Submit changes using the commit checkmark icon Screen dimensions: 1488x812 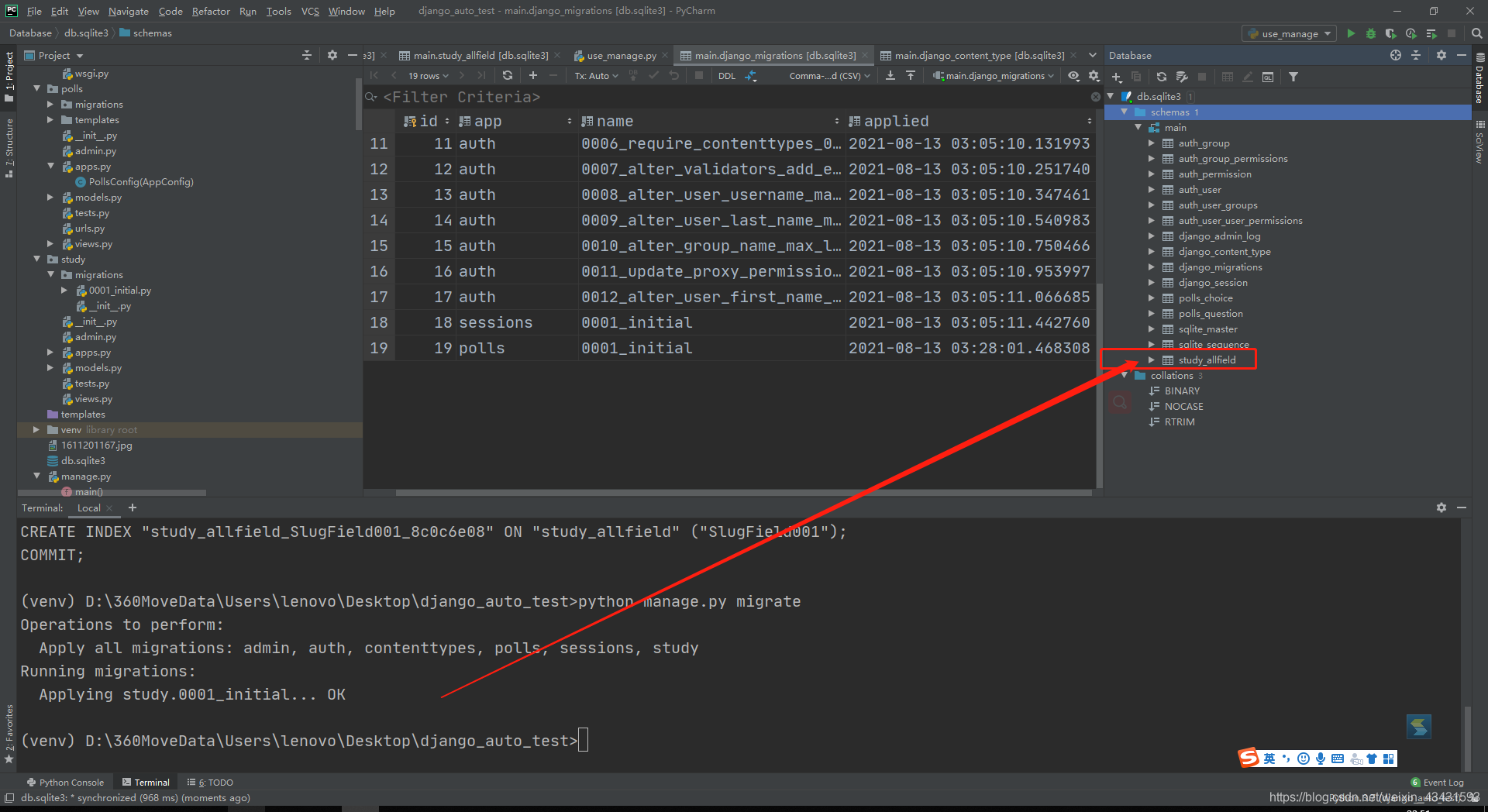[x=653, y=76]
